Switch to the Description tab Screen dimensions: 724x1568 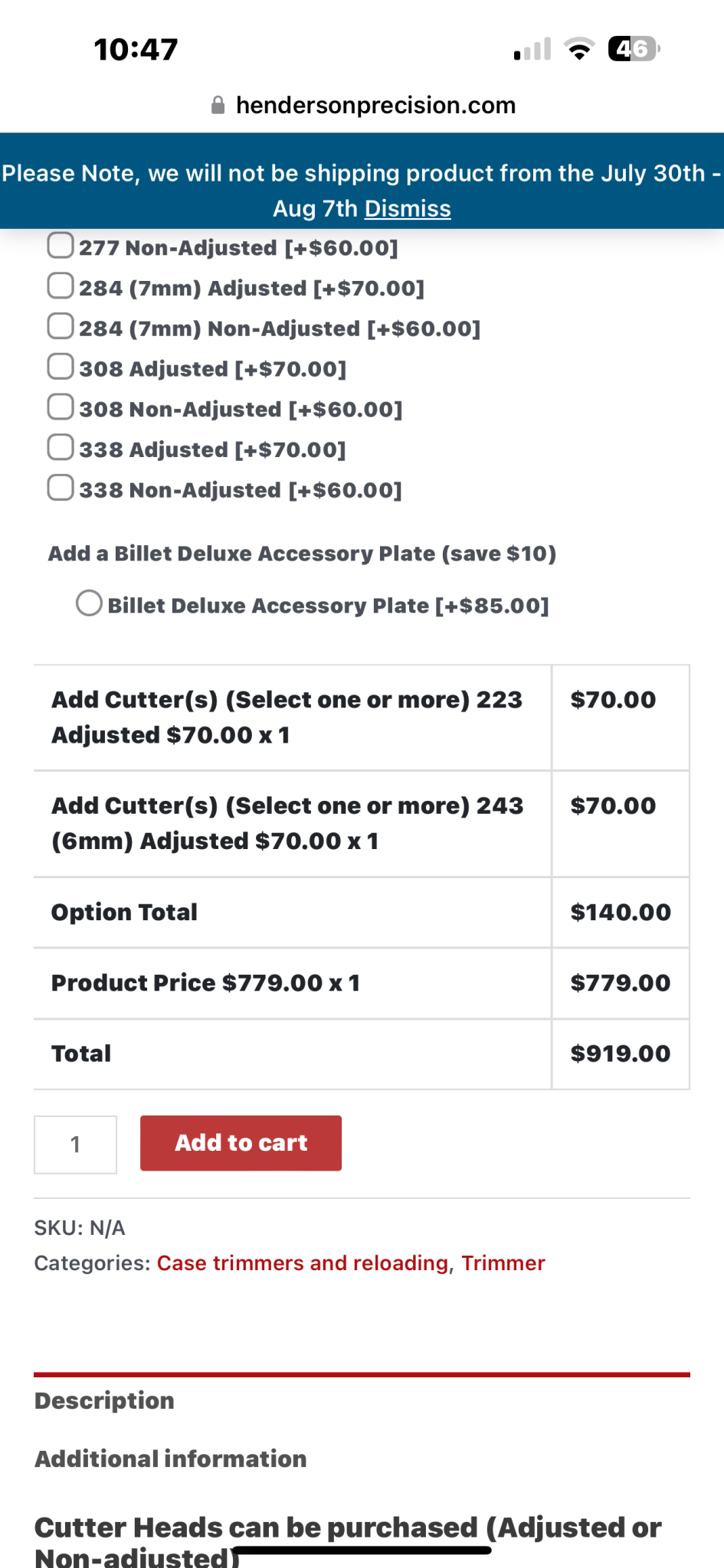coord(104,1400)
